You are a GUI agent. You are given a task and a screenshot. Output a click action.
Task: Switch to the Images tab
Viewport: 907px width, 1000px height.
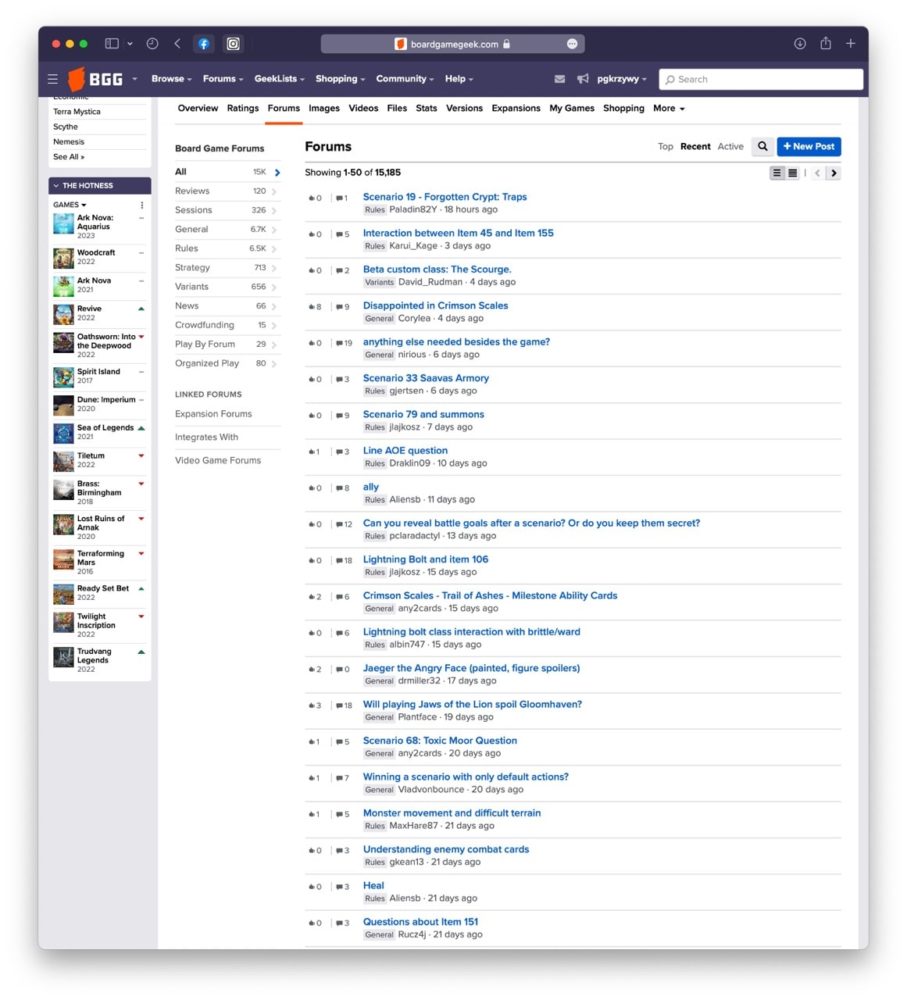[324, 108]
